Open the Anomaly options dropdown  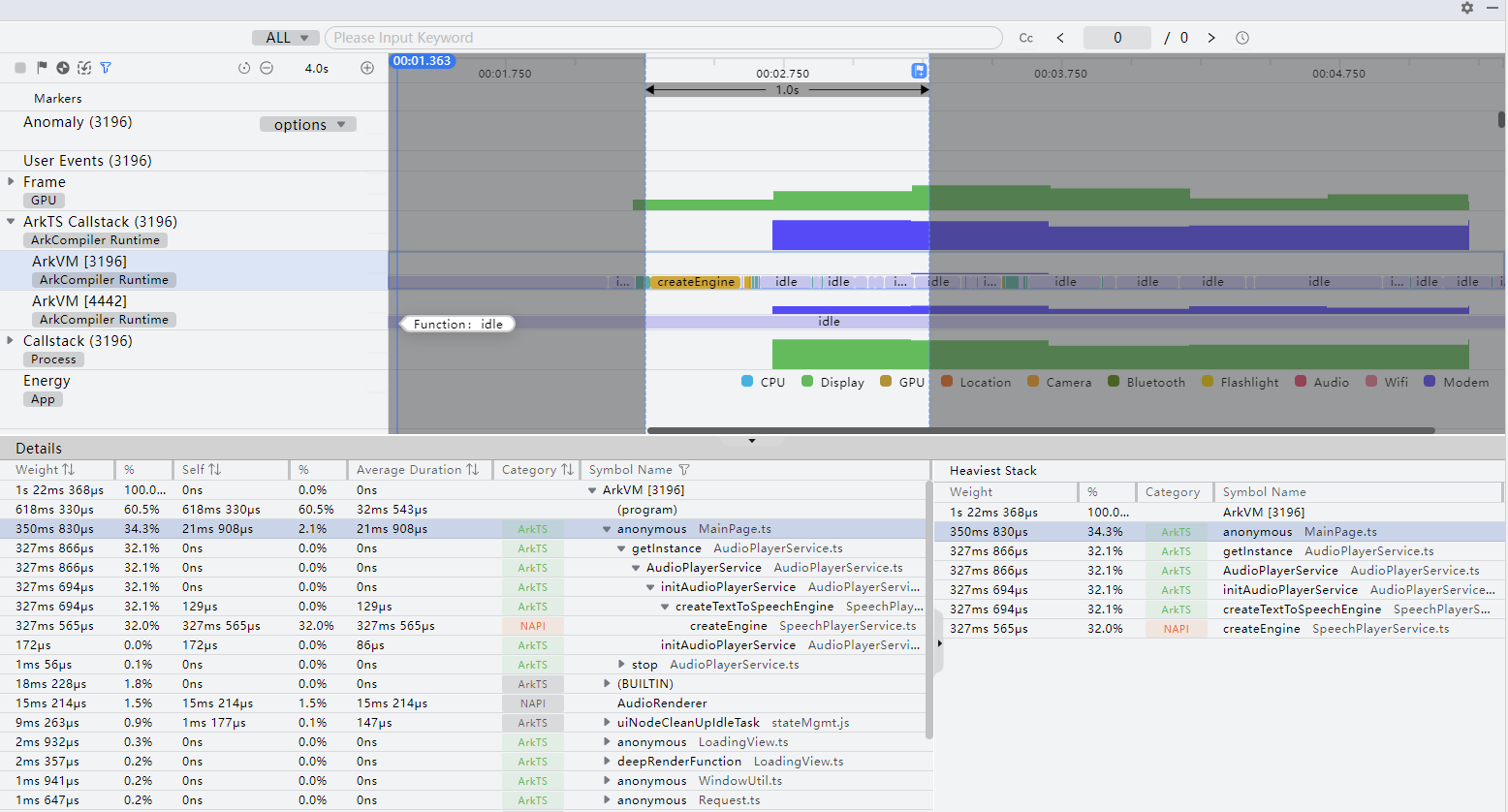(308, 124)
